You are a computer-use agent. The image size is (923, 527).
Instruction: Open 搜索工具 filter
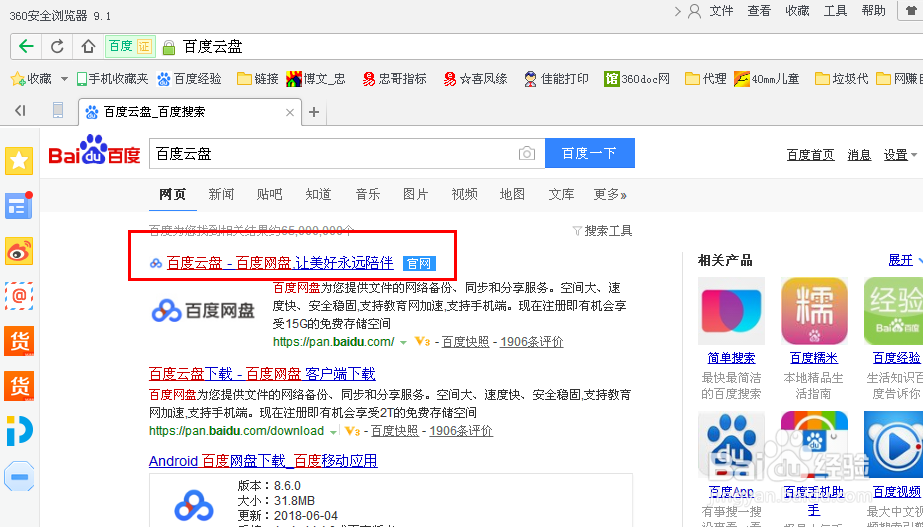pyautogui.click(x=603, y=231)
